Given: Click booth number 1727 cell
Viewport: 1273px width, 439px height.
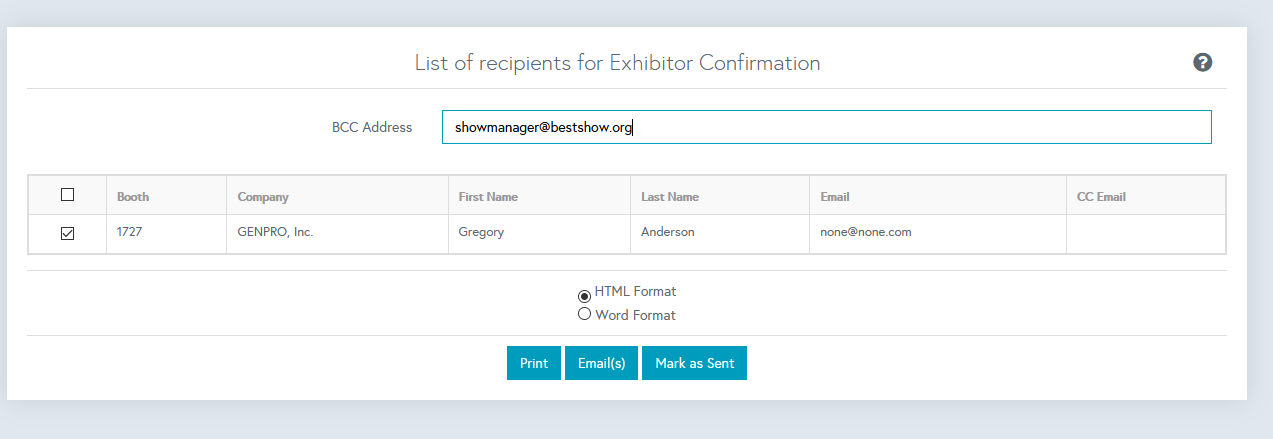Looking at the screenshot, I should (129, 232).
